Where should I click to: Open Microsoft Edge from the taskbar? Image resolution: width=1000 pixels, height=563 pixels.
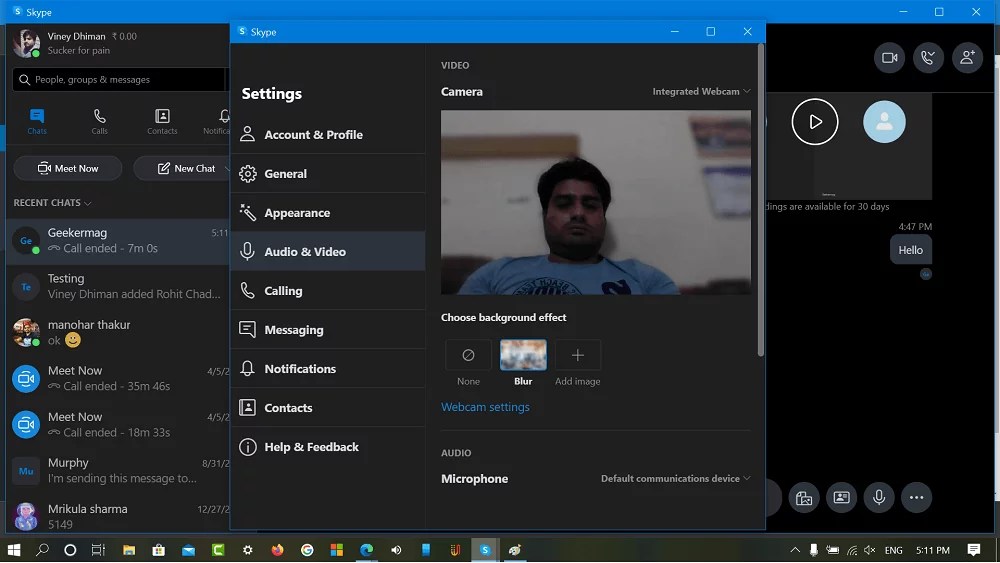(x=366, y=550)
